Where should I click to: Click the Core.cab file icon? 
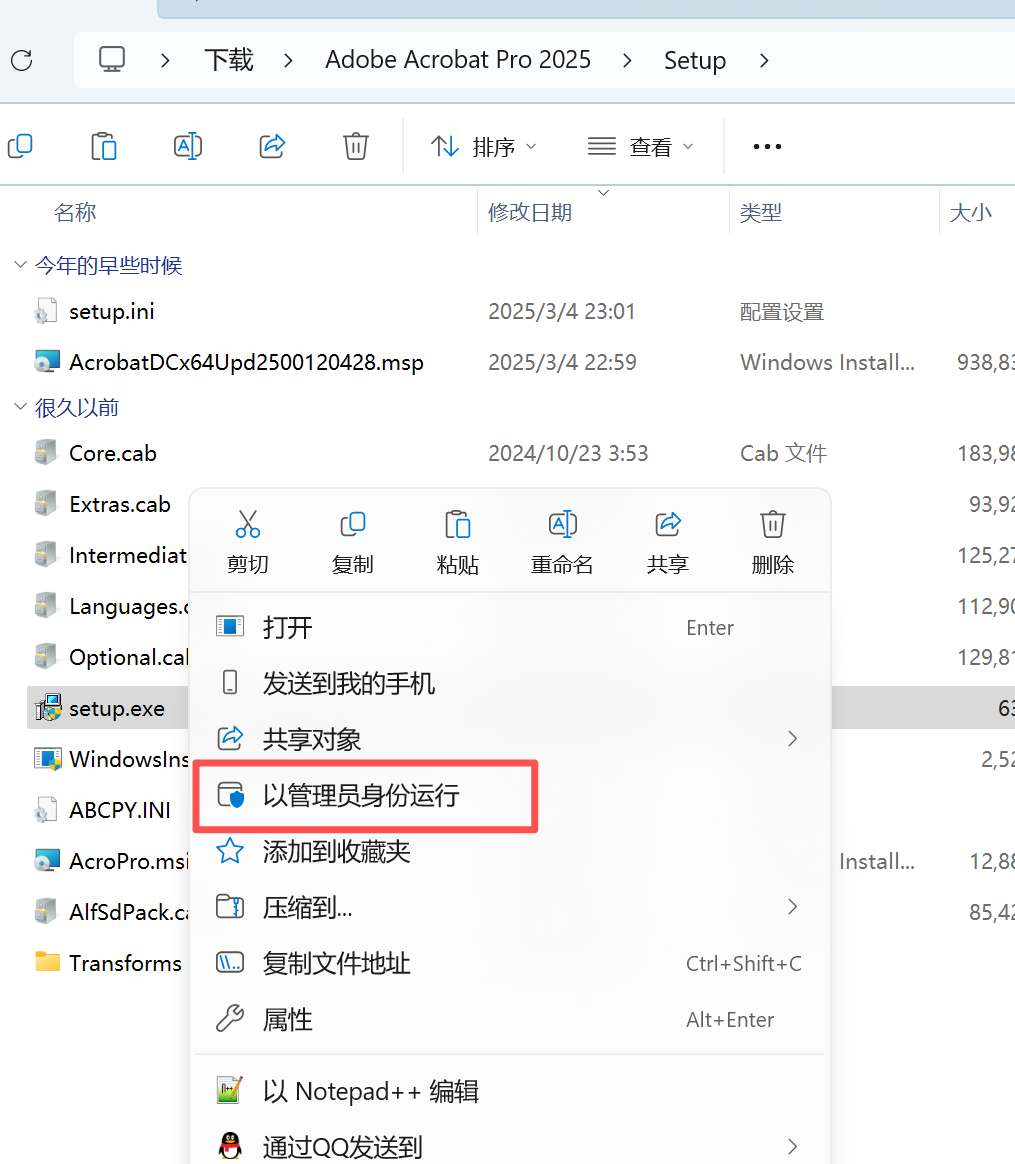coord(47,453)
